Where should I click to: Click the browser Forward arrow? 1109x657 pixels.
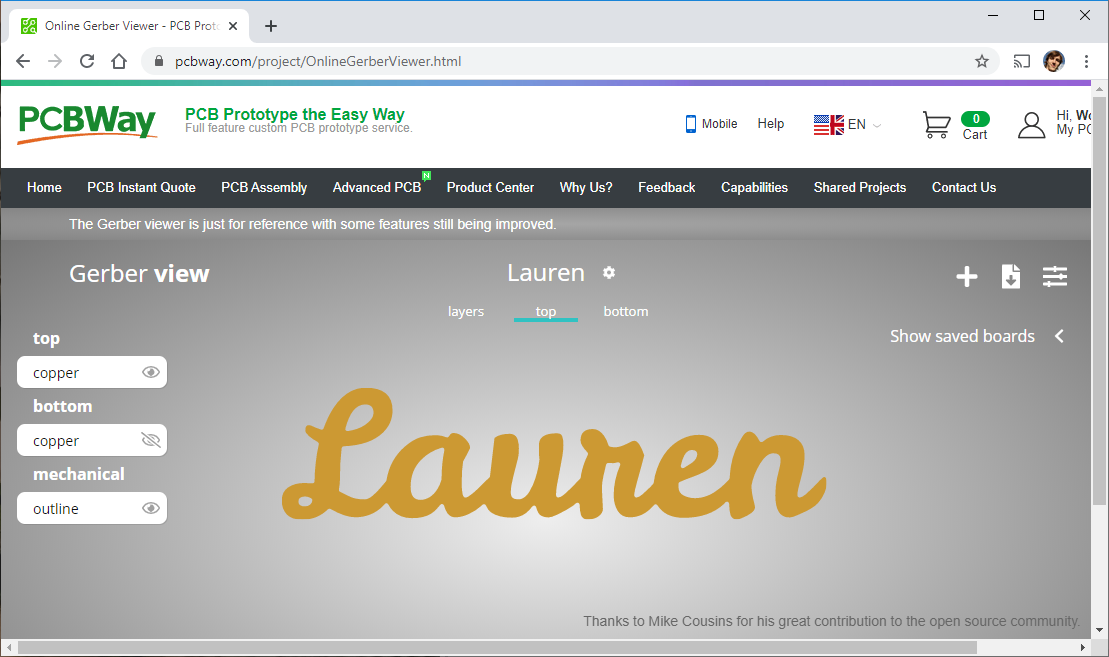(x=54, y=62)
